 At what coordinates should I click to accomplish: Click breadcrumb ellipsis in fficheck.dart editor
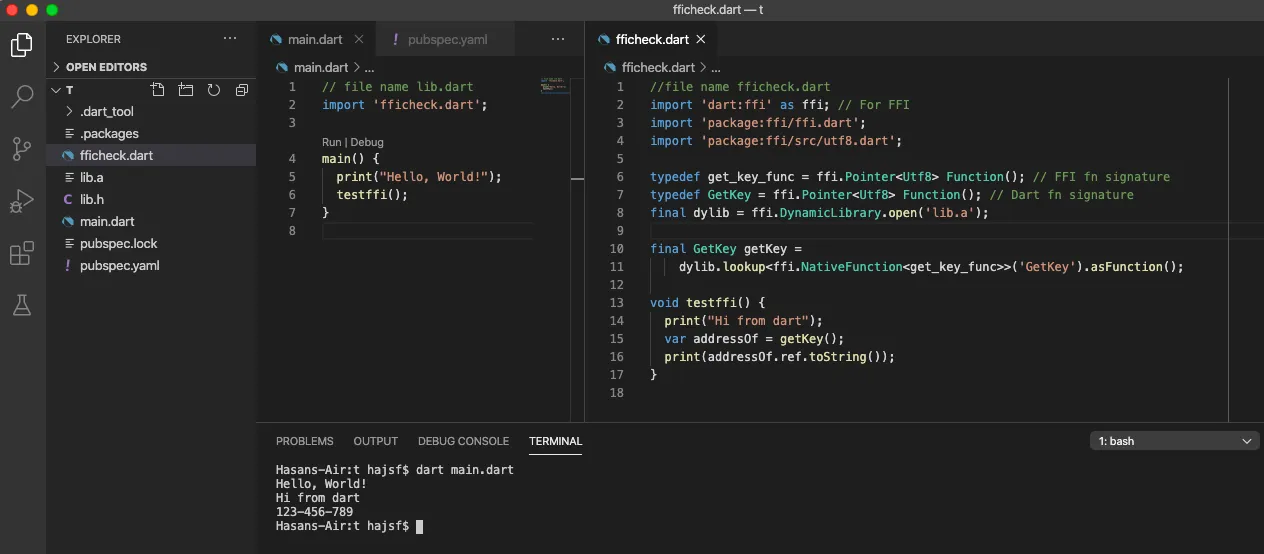click(x=717, y=68)
